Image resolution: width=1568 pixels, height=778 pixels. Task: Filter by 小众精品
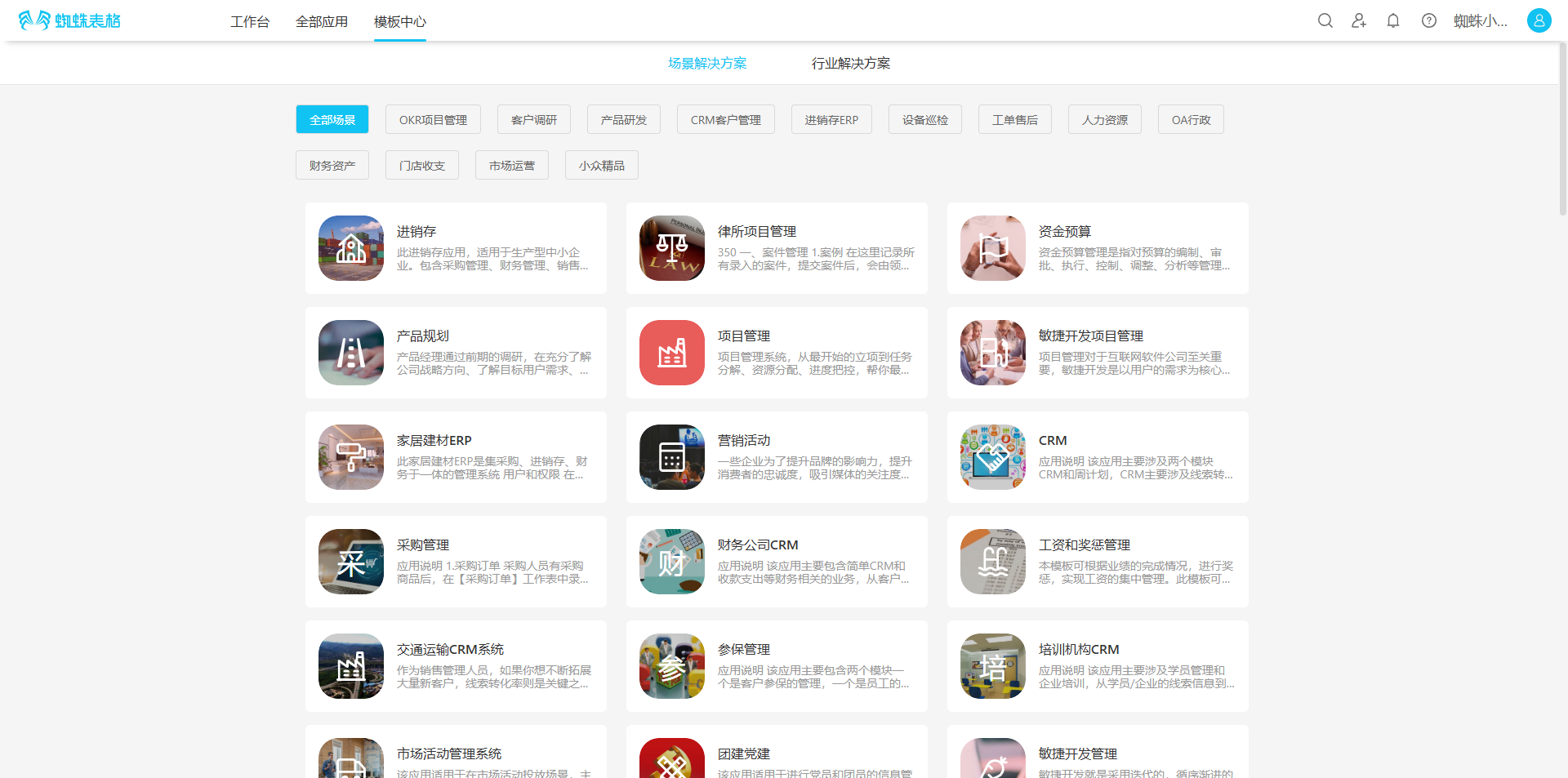[x=602, y=165]
